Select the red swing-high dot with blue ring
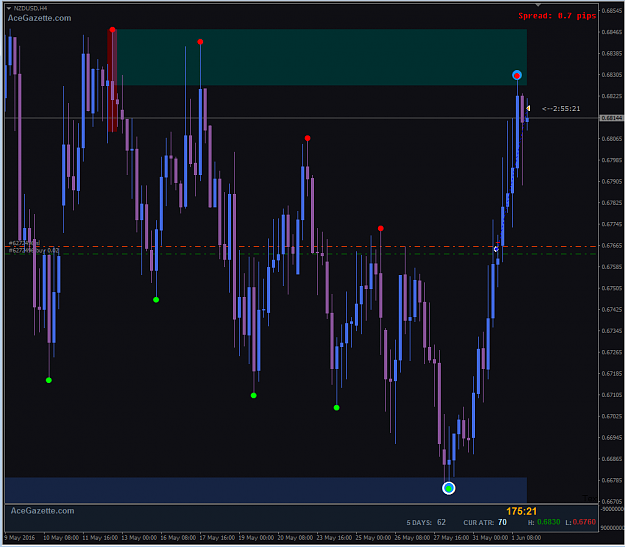Screen dimensions: 625x547 click(517, 75)
